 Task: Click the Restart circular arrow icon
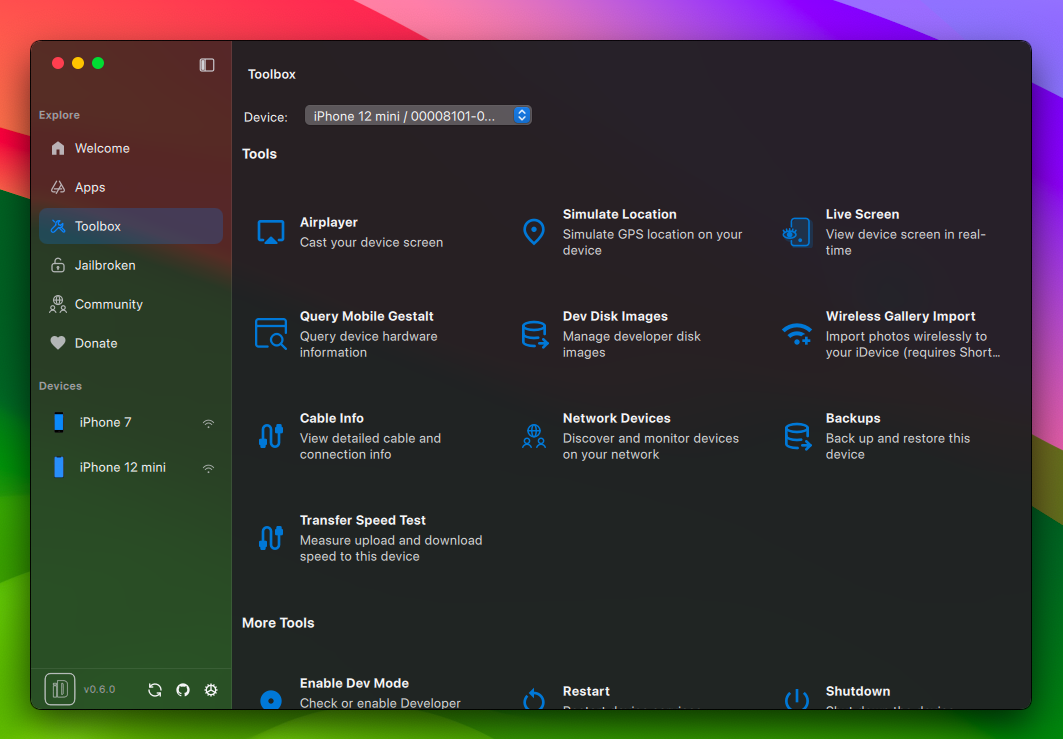tap(534, 700)
